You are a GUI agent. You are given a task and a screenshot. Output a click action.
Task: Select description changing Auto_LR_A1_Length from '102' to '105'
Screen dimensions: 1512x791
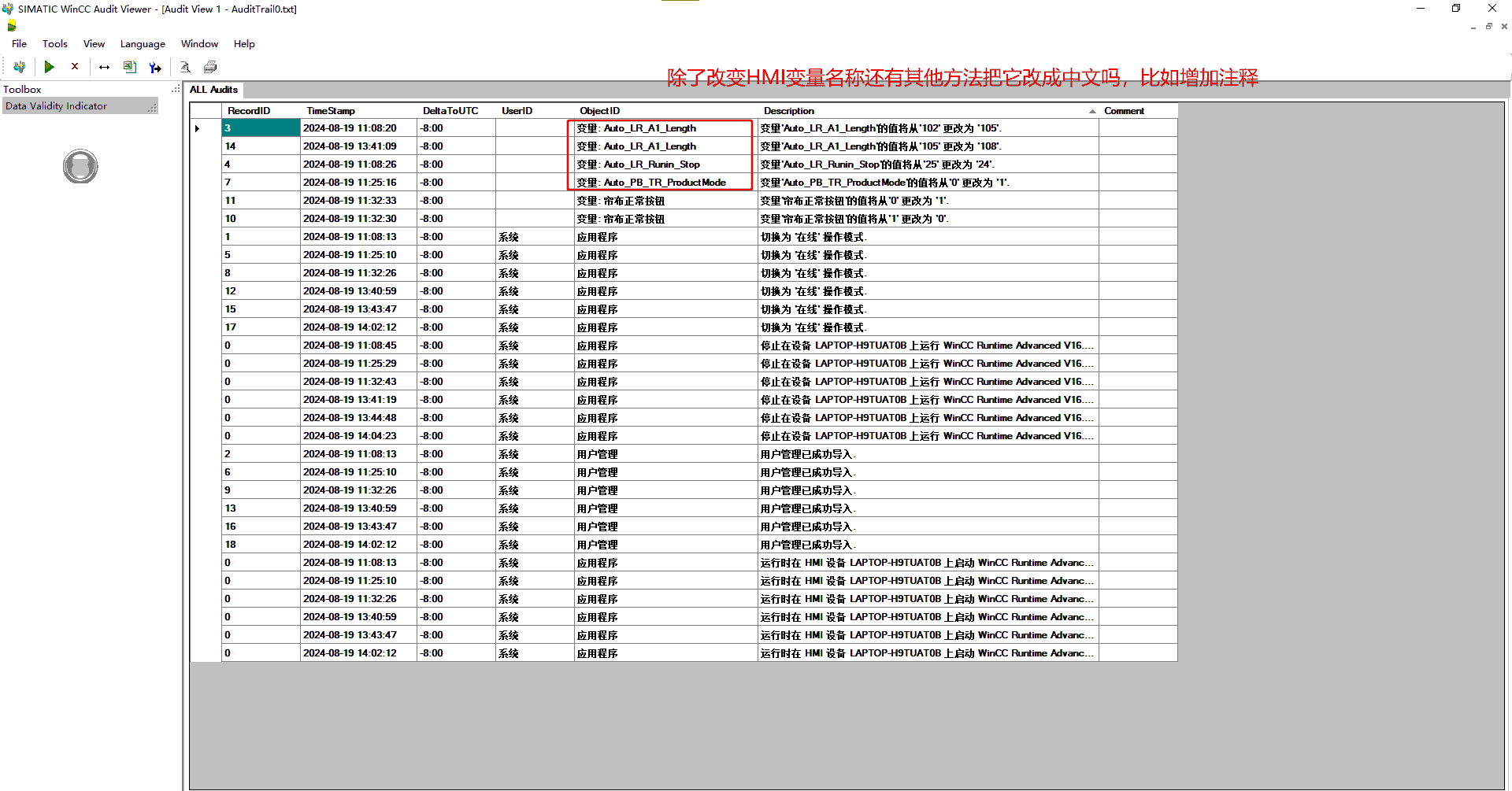coord(928,128)
